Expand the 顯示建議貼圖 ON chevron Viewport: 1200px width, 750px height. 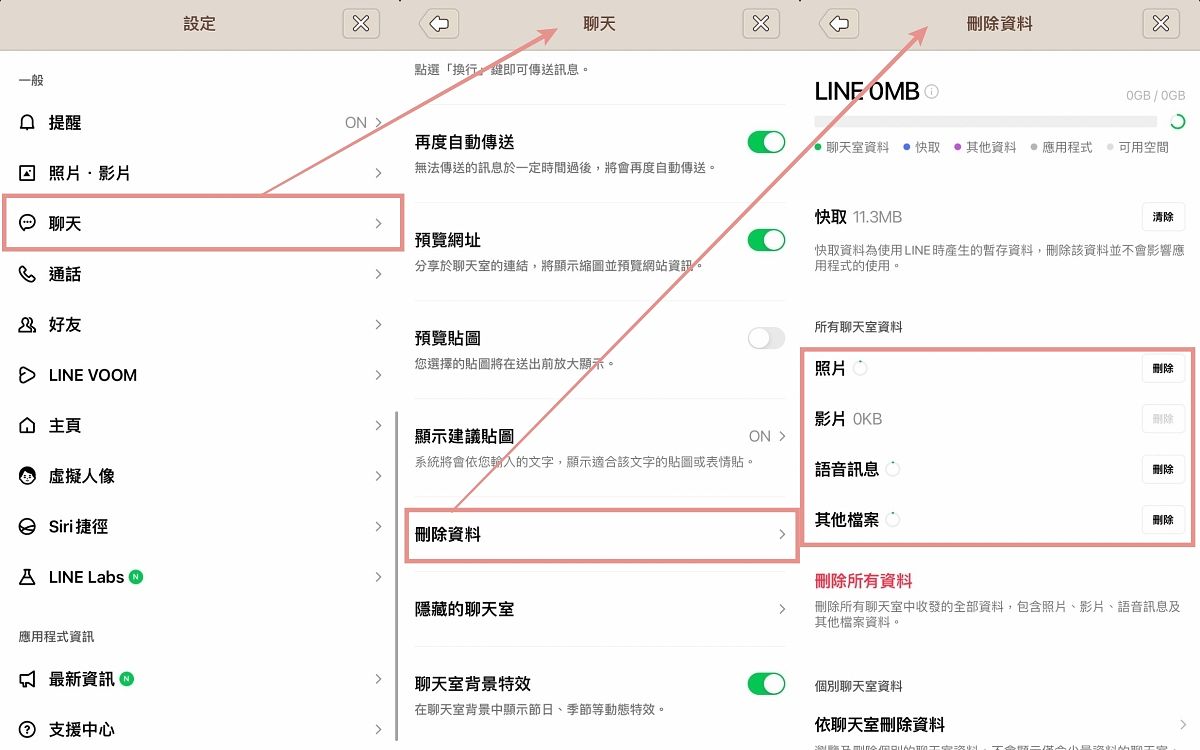pos(781,436)
